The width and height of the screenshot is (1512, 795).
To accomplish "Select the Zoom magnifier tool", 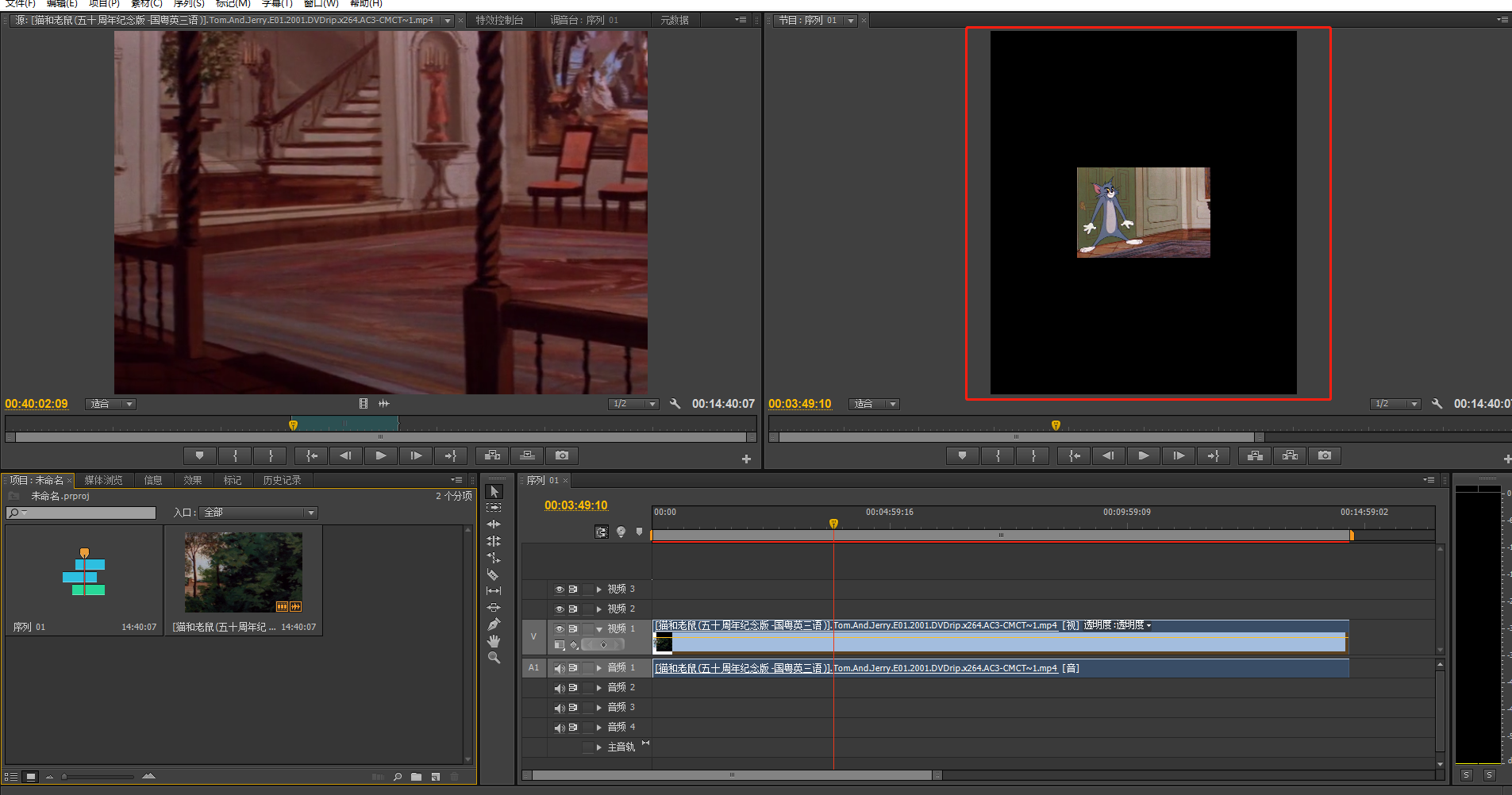I will tap(494, 658).
